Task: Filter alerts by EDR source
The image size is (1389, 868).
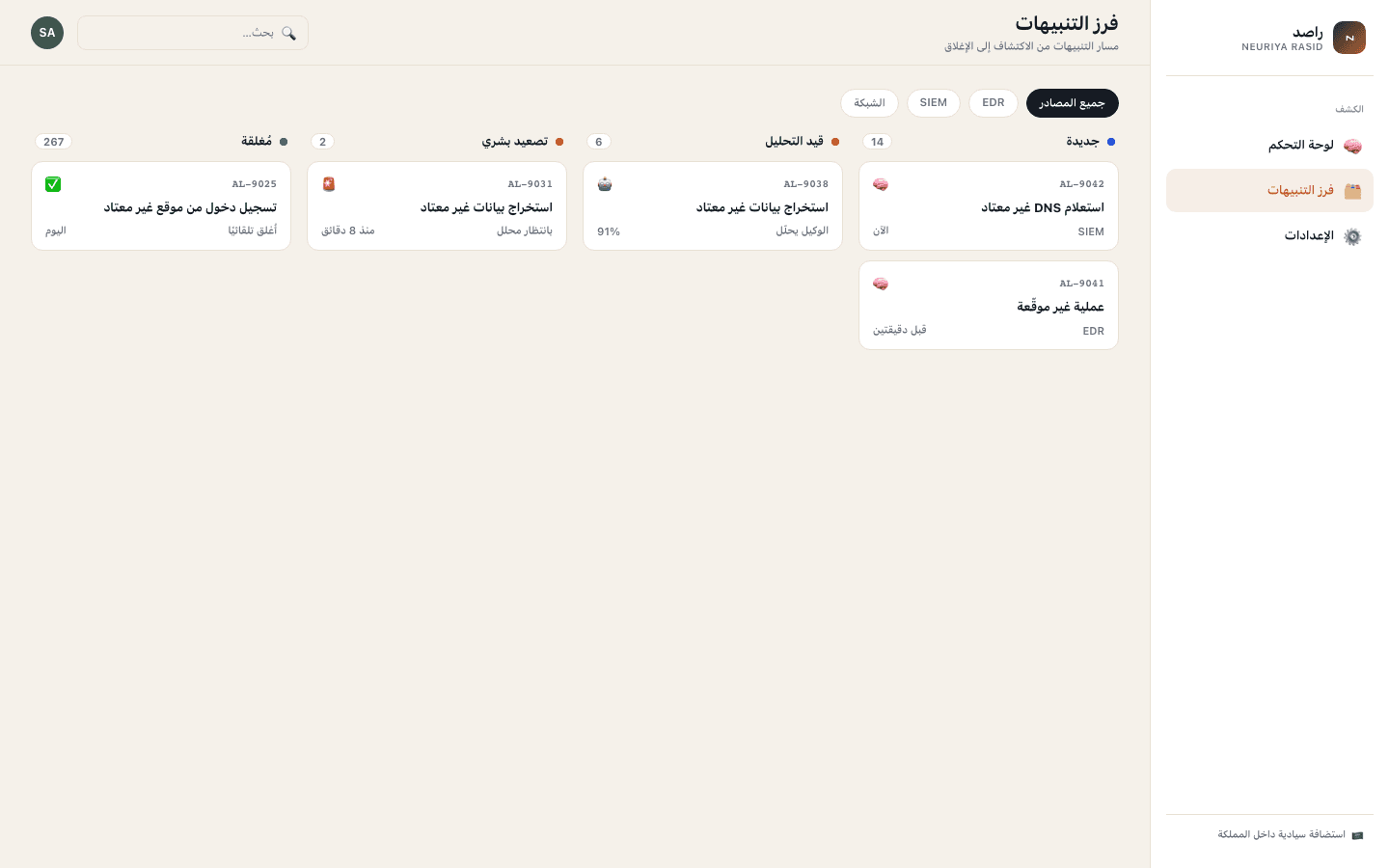Action: pyautogui.click(x=994, y=103)
